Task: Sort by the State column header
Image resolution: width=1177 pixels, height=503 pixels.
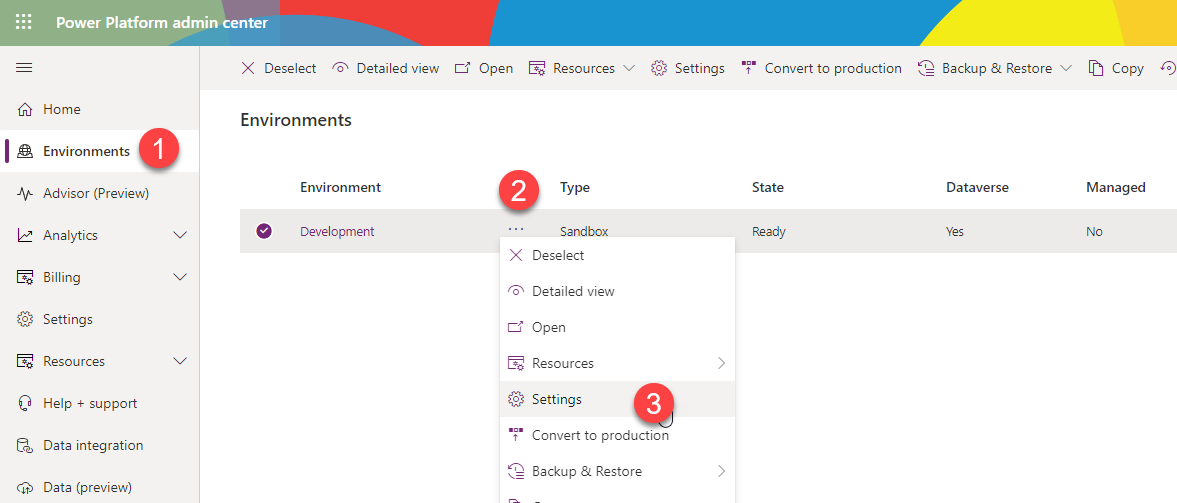Action: pyautogui.click(x=768, y=187)
